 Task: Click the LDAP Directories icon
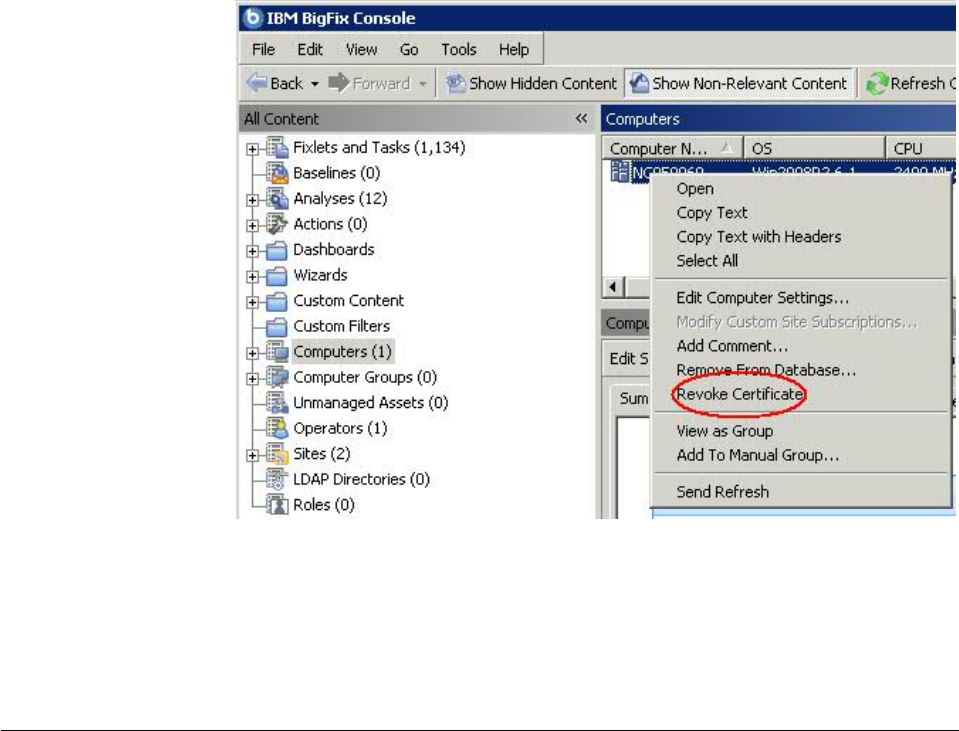tap(277, 480)
